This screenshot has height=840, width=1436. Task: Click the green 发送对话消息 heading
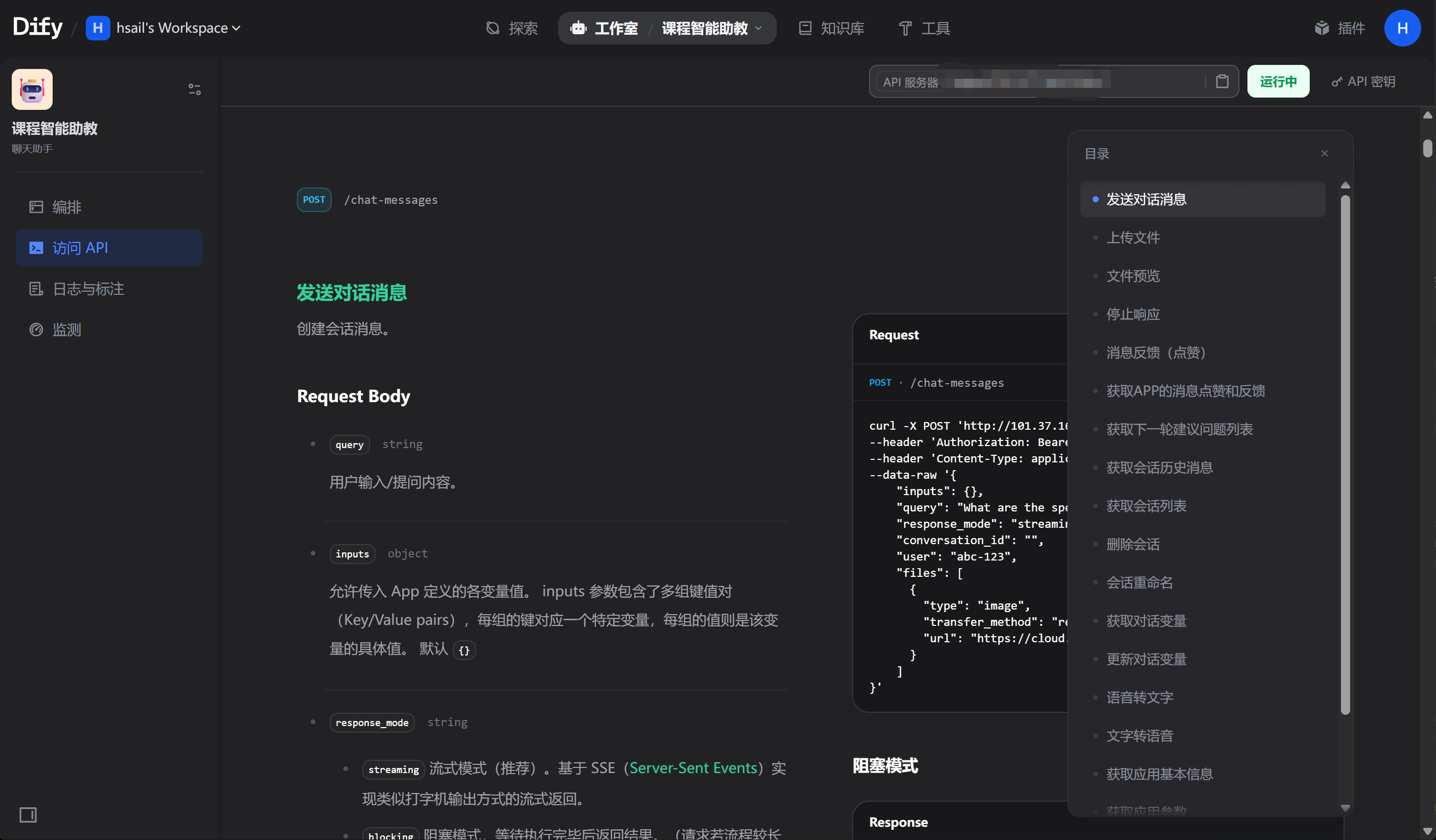[352, 292]
